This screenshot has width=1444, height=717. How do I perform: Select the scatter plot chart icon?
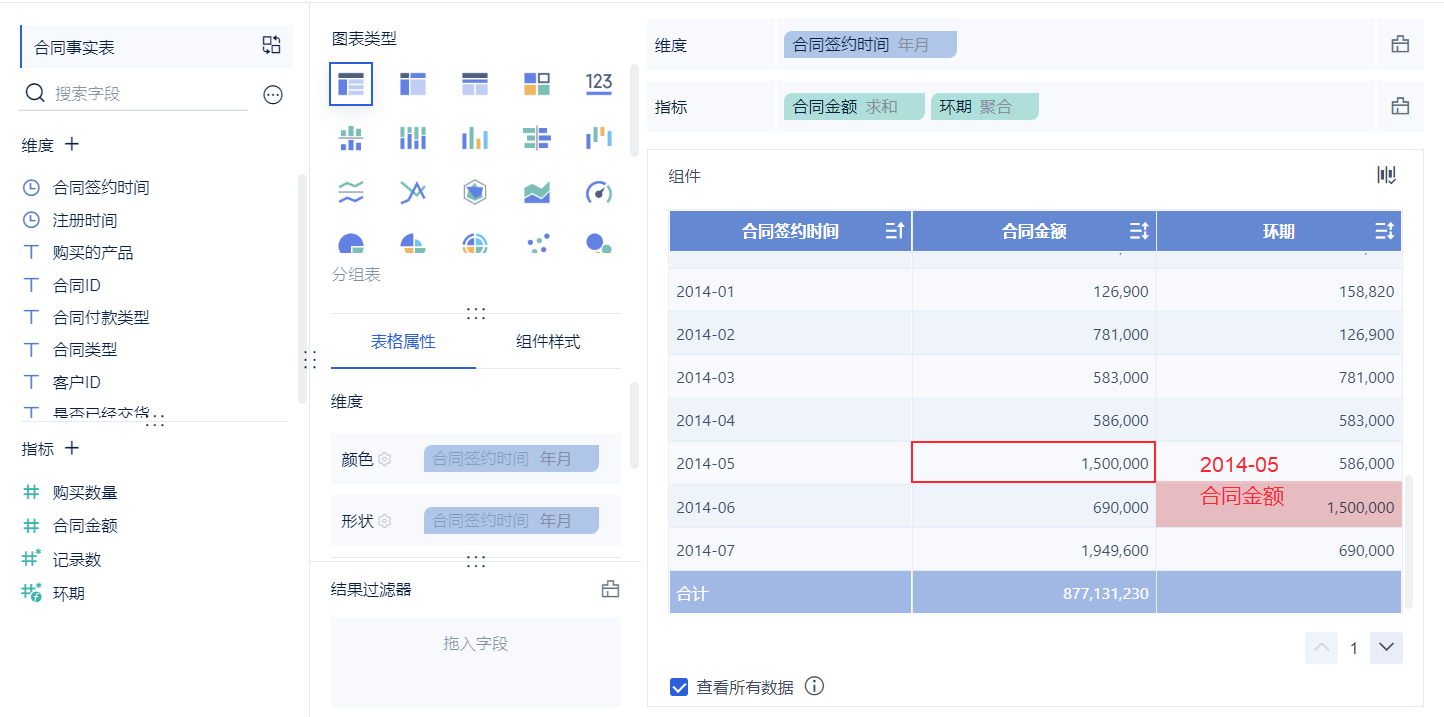coord(537,242)
